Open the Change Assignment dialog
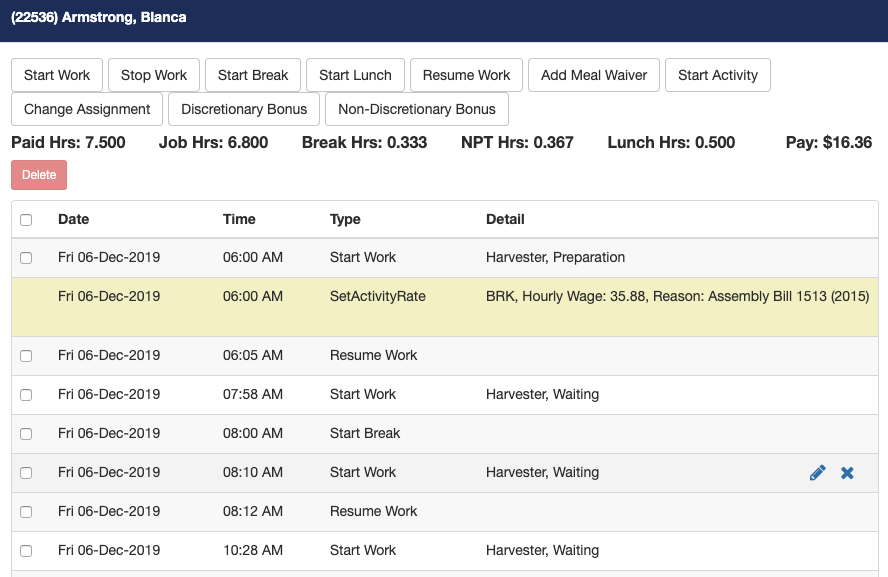The height and width of the screenshot is (577, 888). pyautogui.click(x=87, y=109)
